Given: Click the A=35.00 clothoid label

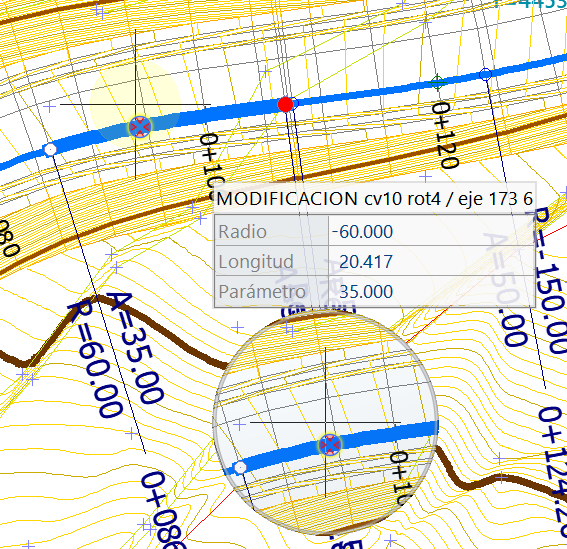Looking at the screenshot, I should (x=136, y=348).
